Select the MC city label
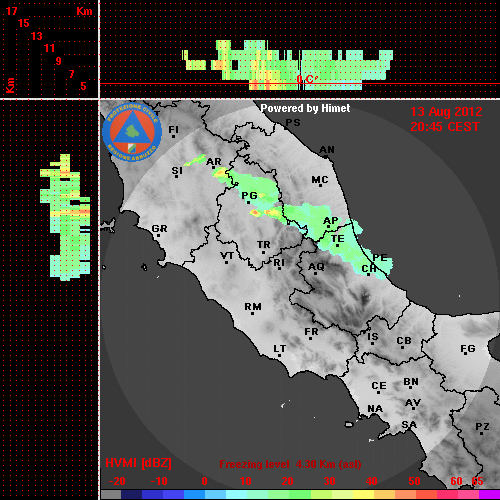 [320, 180]
